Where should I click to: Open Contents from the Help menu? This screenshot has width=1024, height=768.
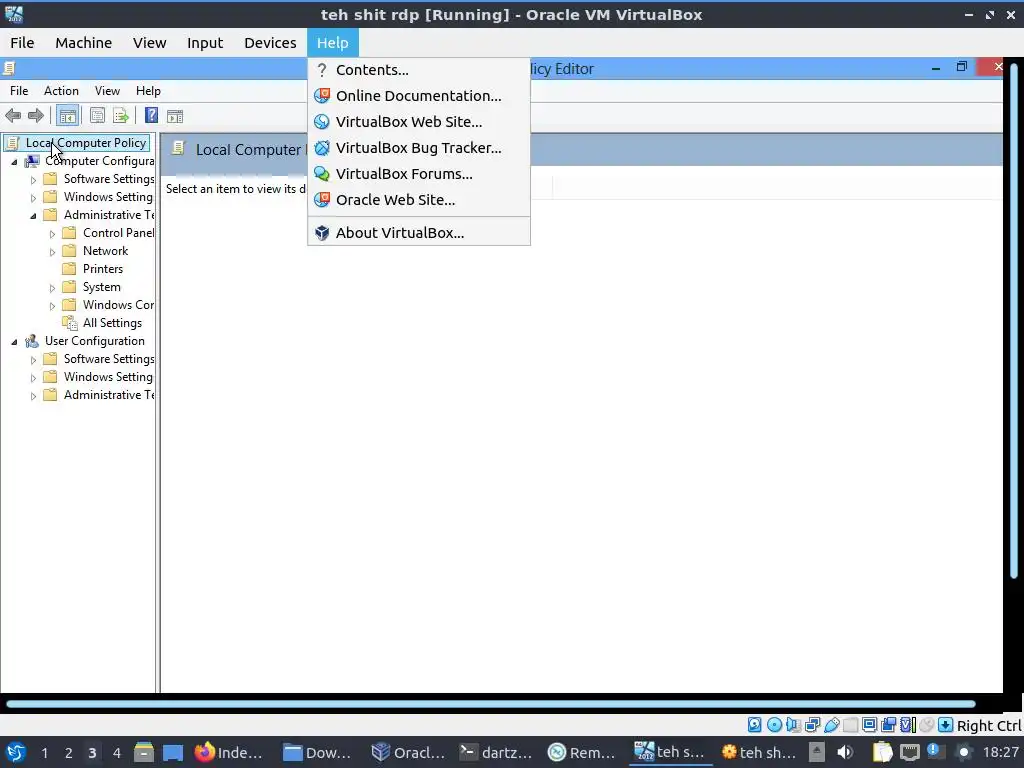419,70
